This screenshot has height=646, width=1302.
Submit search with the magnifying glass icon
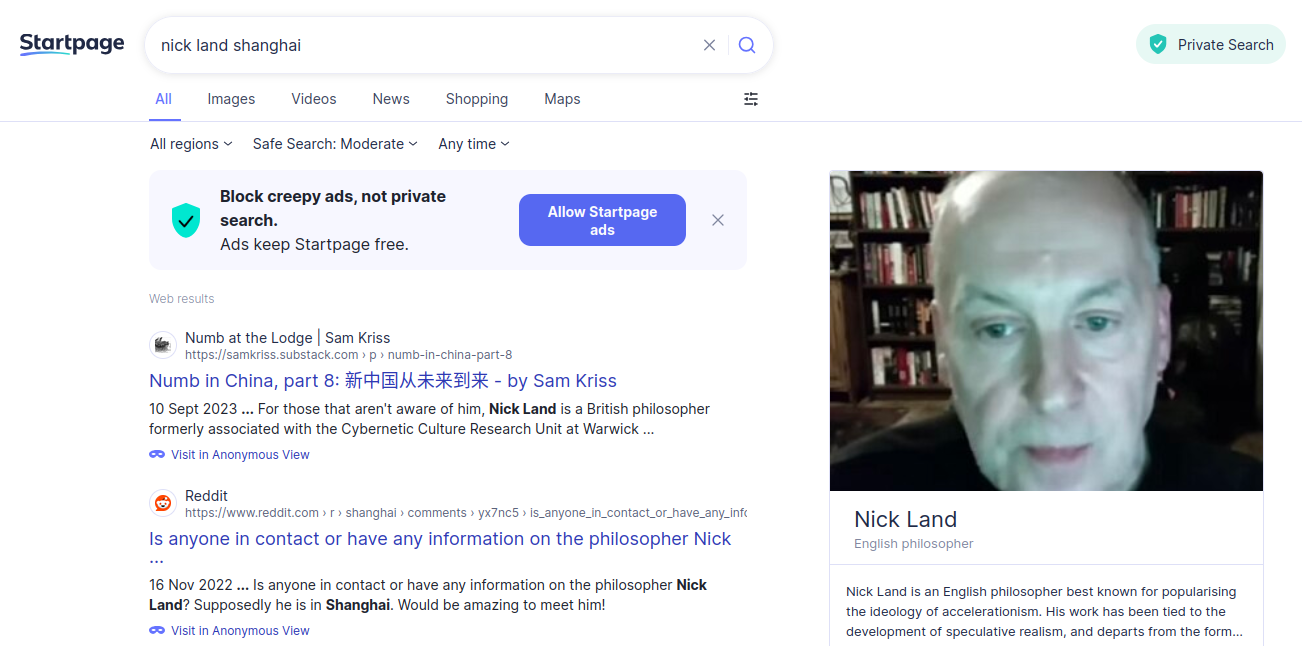(x=747, y=45)
